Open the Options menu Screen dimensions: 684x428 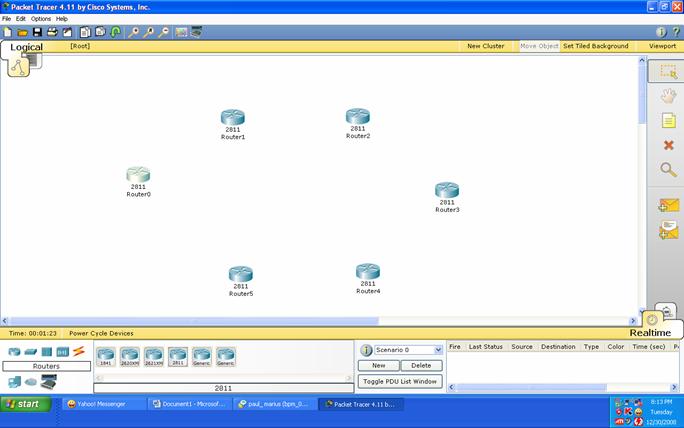(40, 19)
